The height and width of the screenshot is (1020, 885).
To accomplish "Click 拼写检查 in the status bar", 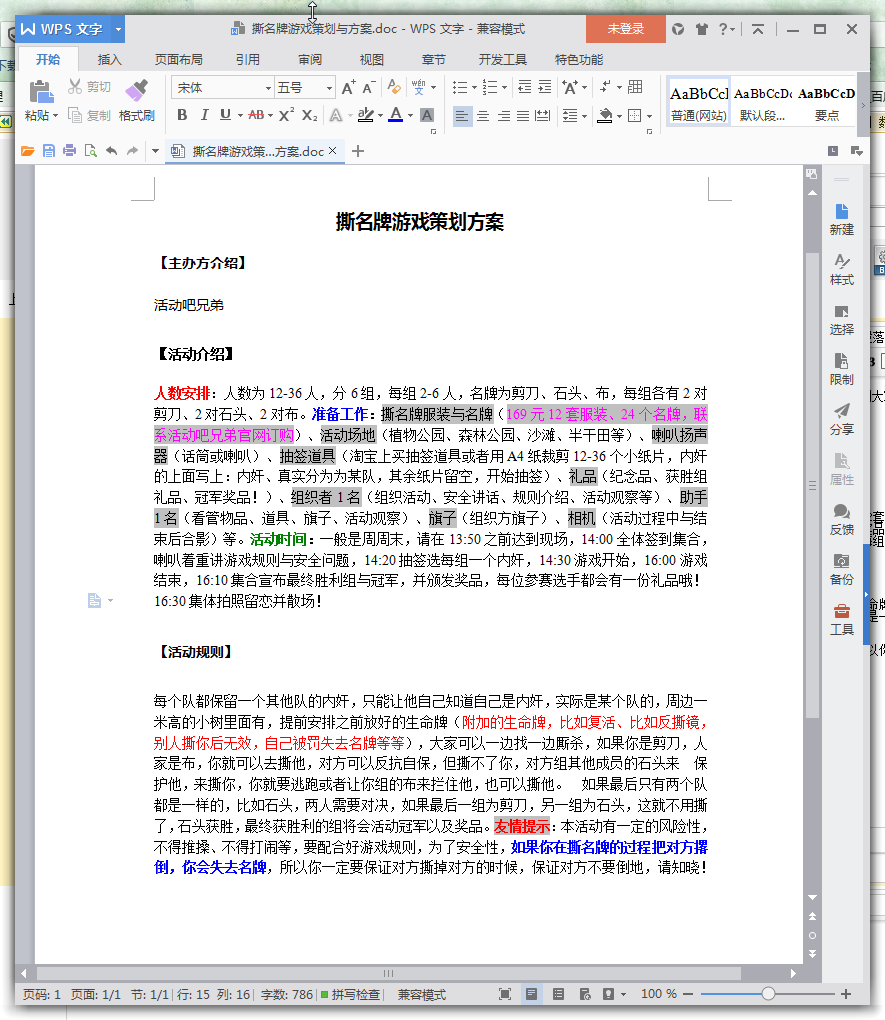I will click(351, 994).
